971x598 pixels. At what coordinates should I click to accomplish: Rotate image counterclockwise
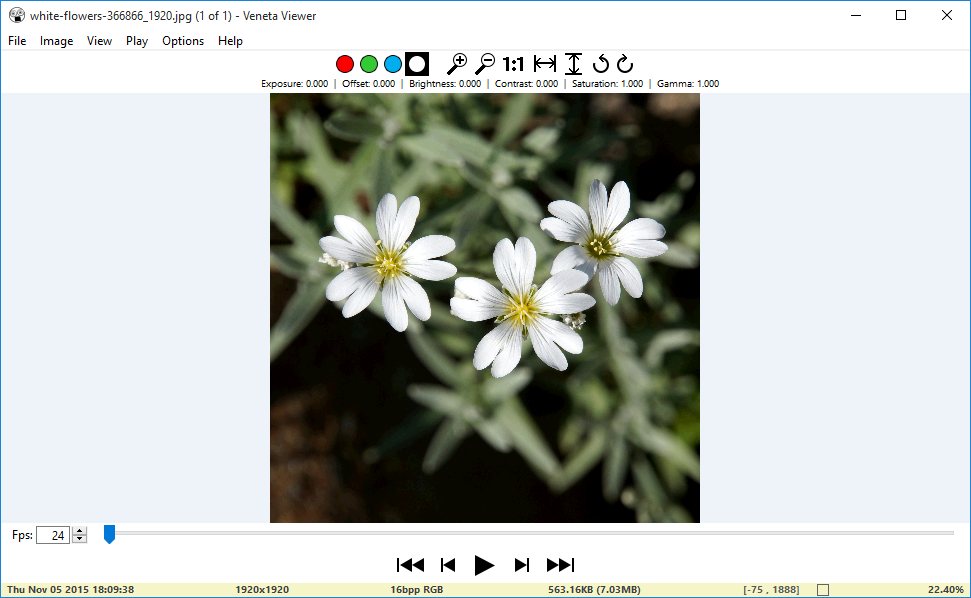tap(600, 64)
